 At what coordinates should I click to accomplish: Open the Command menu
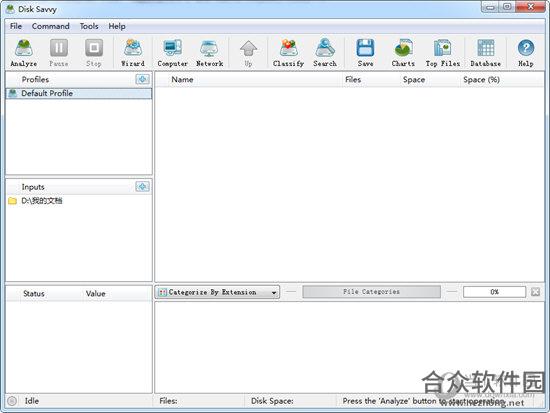click(51, 26)
